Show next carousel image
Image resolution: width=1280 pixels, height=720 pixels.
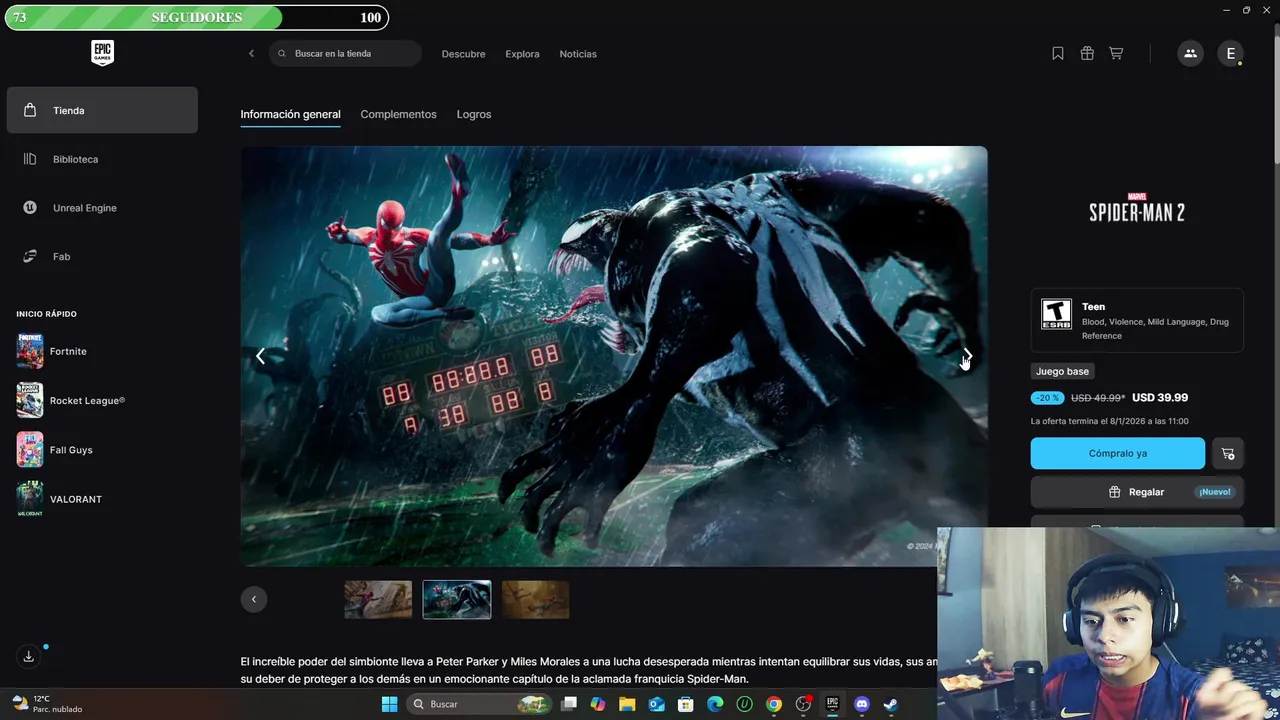coord(967,356)
